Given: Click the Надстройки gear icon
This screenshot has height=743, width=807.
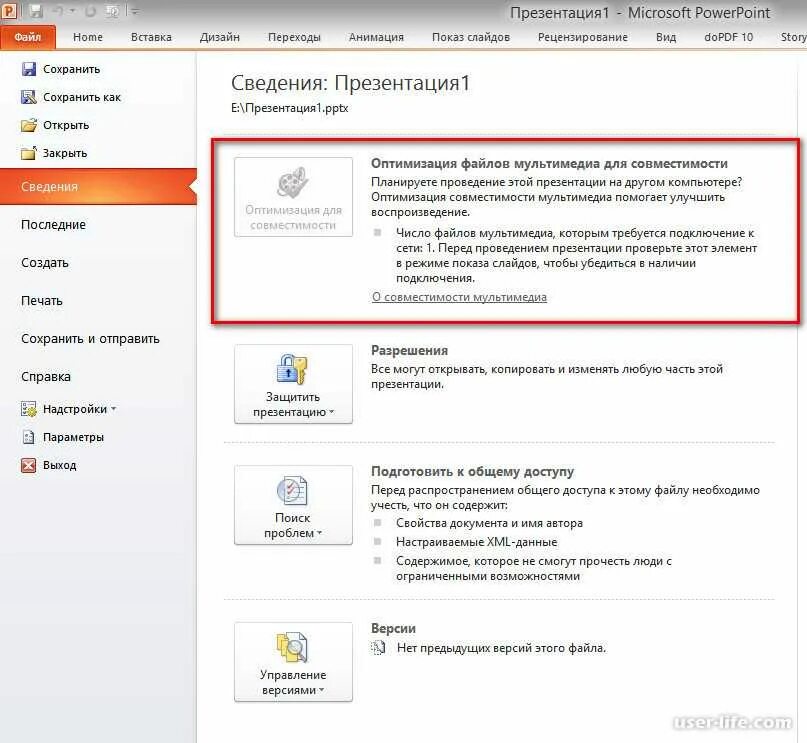Looking at the screenshot, I should (29, 409).
